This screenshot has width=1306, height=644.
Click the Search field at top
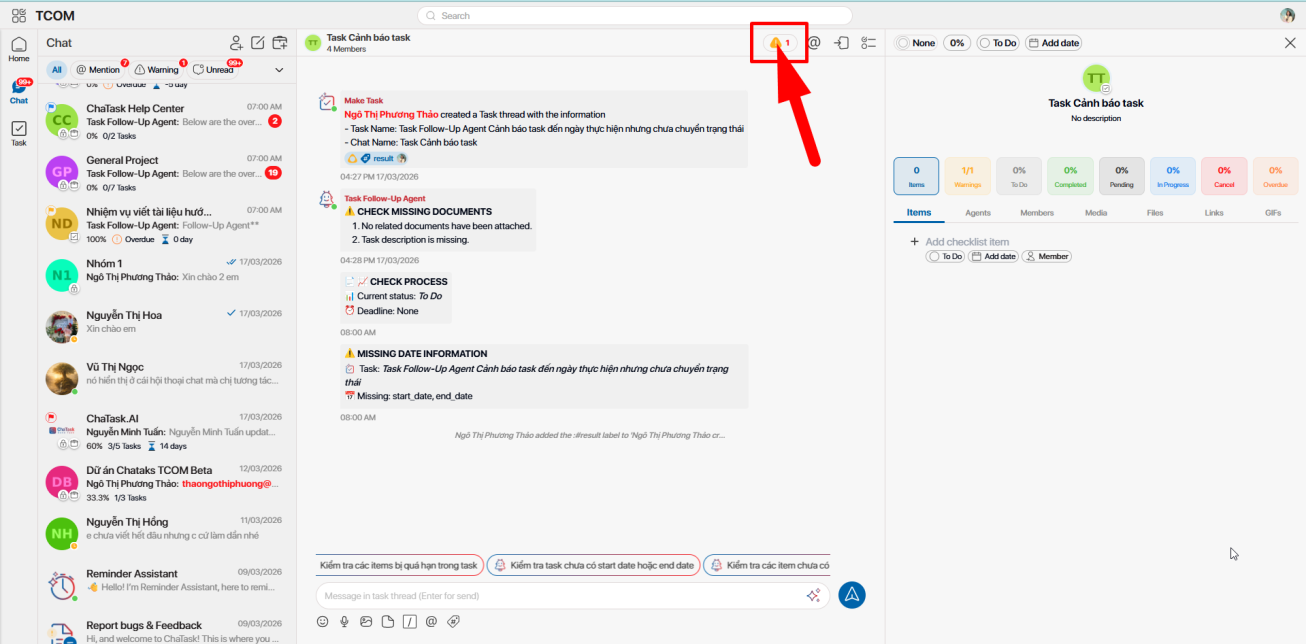pyautogui.click(x=635, y=16)
